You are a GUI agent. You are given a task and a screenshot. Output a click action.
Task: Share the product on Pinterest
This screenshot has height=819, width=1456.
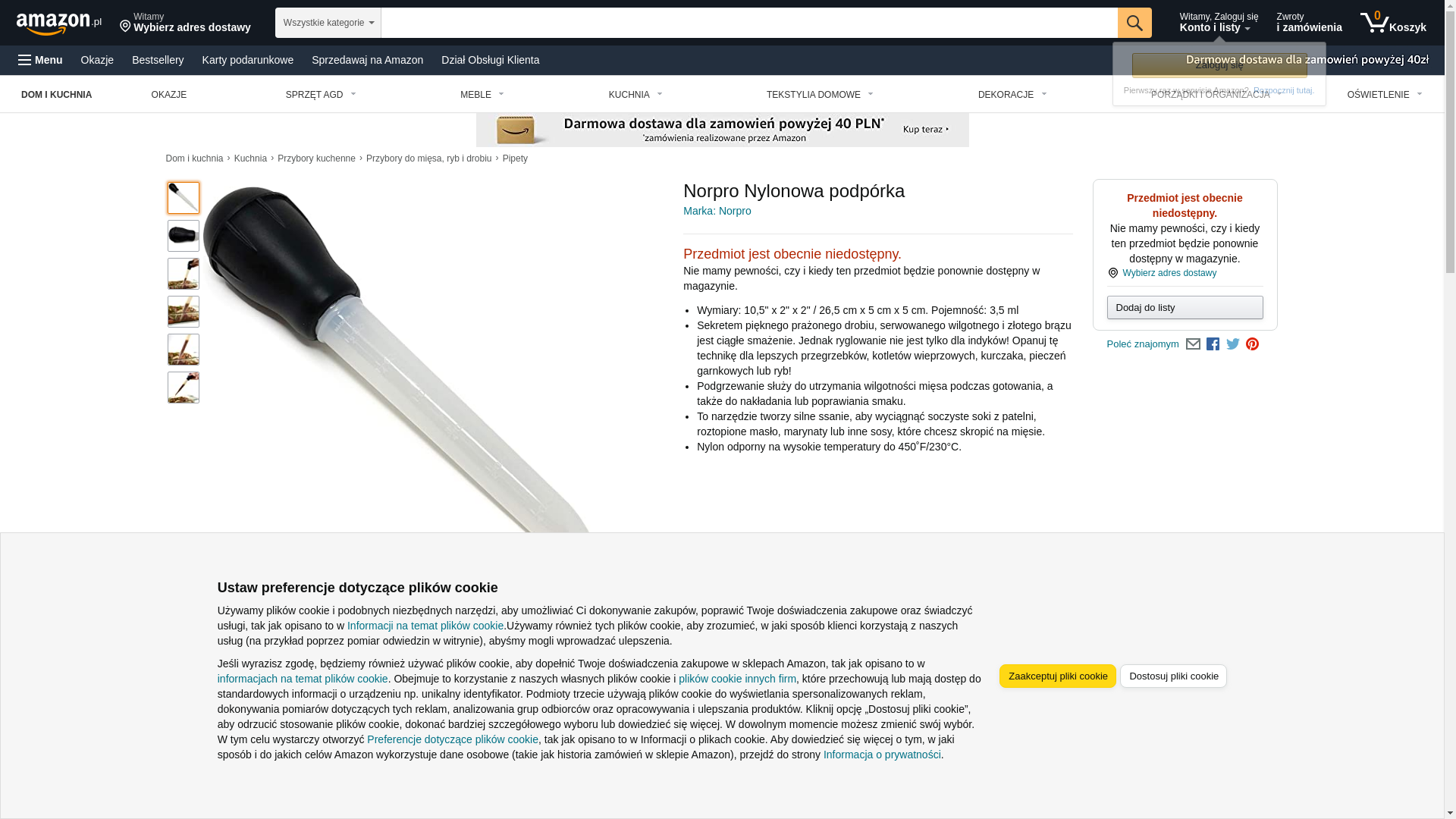tap(1253, 344)
